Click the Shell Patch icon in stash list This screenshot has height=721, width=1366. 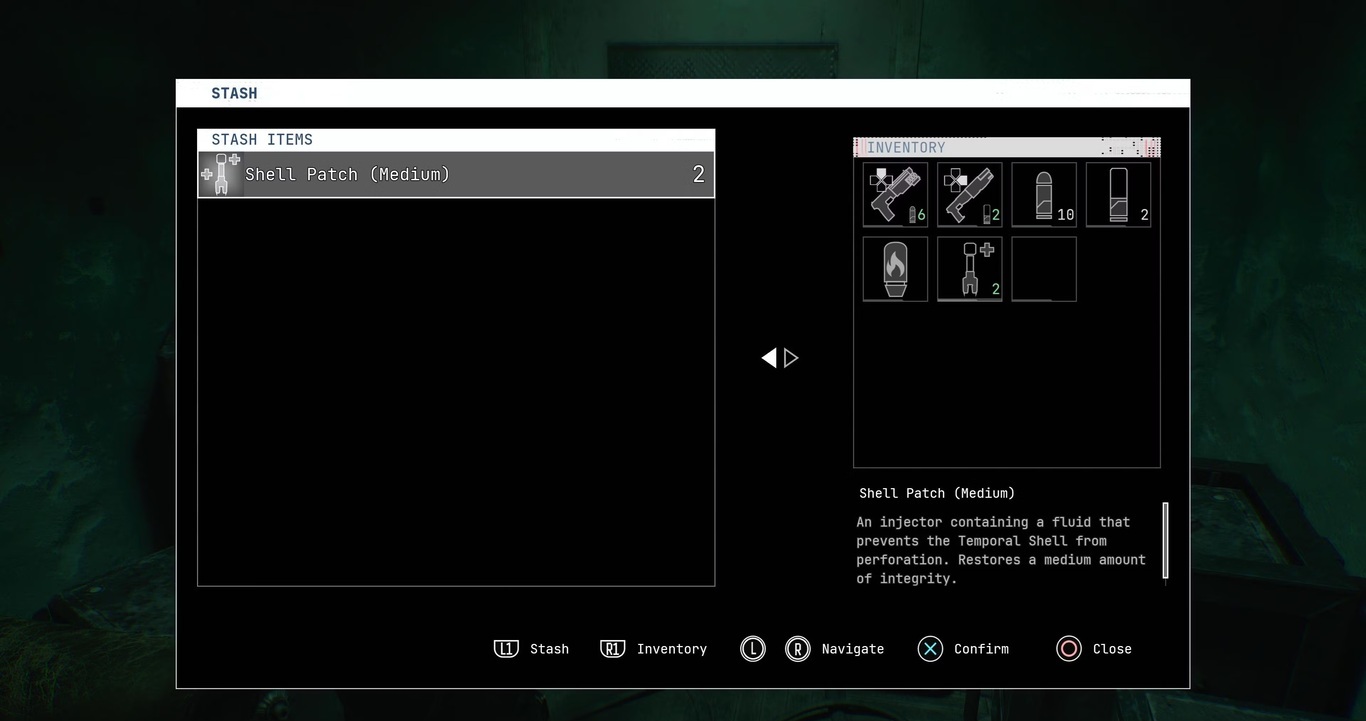[221, 175]
